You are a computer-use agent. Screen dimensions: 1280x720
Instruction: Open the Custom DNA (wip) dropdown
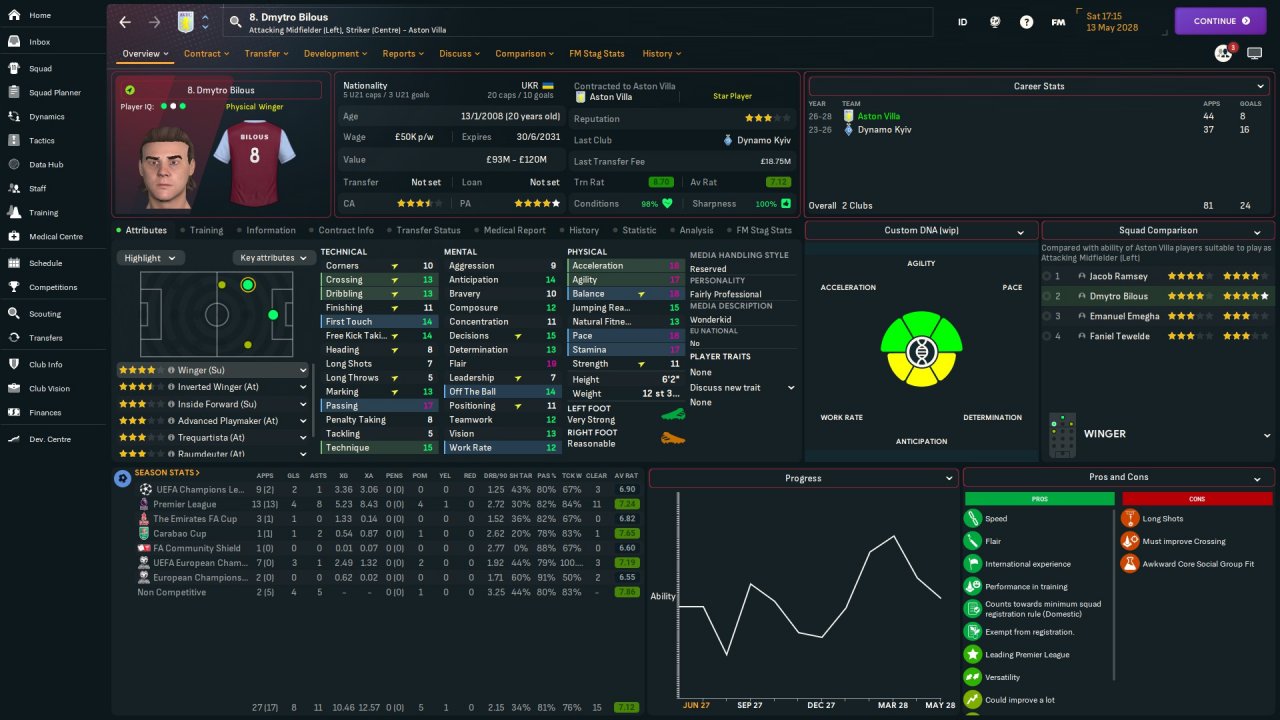coord(1021,231)
